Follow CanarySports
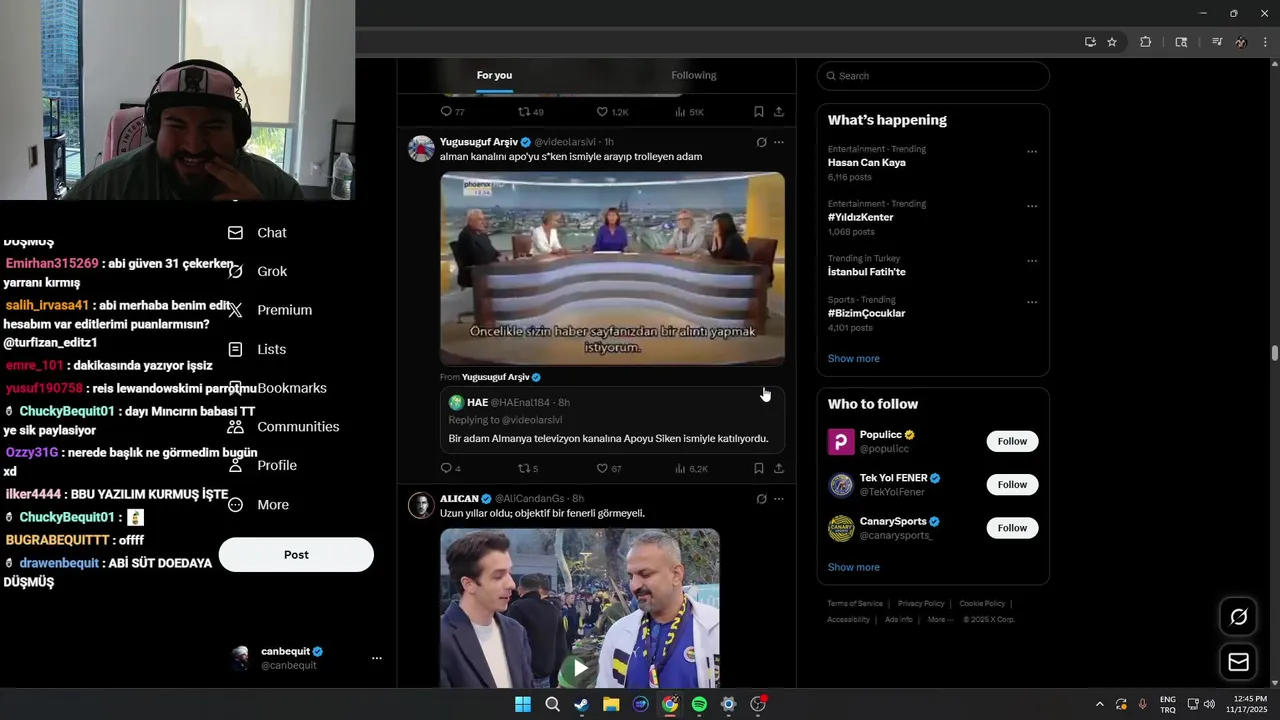The image size is (1280, 720). (1012, 528)
